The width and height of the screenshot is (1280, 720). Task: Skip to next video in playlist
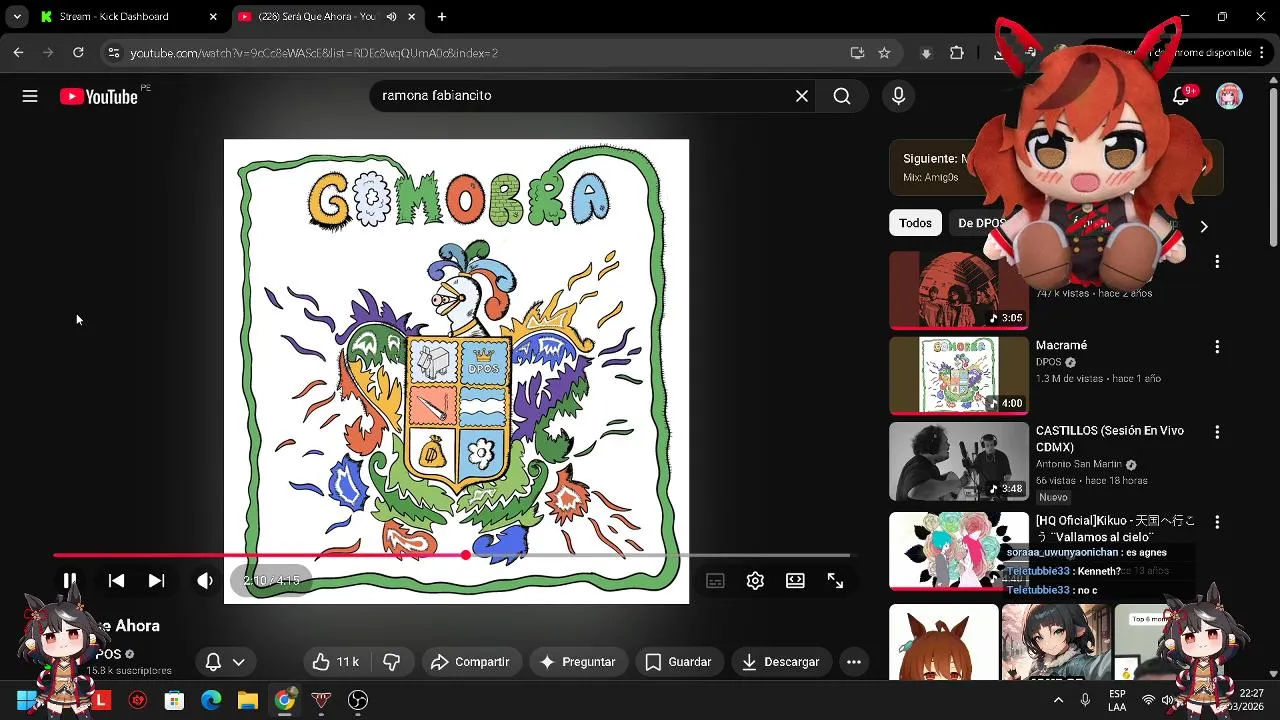156,580
